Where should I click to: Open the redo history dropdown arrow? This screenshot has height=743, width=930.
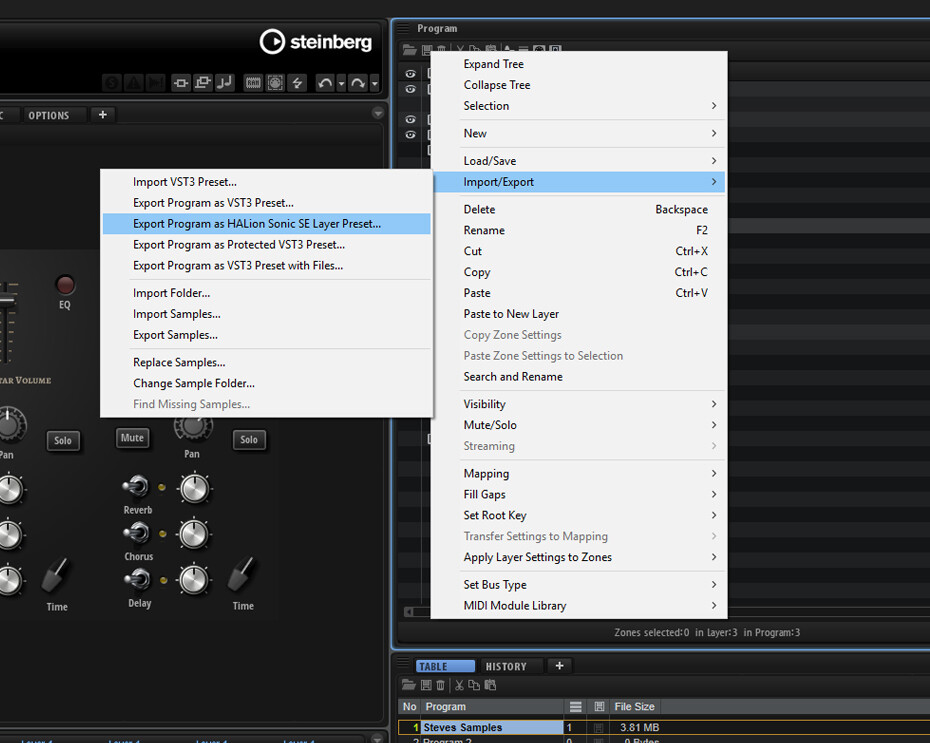(374, 84)
